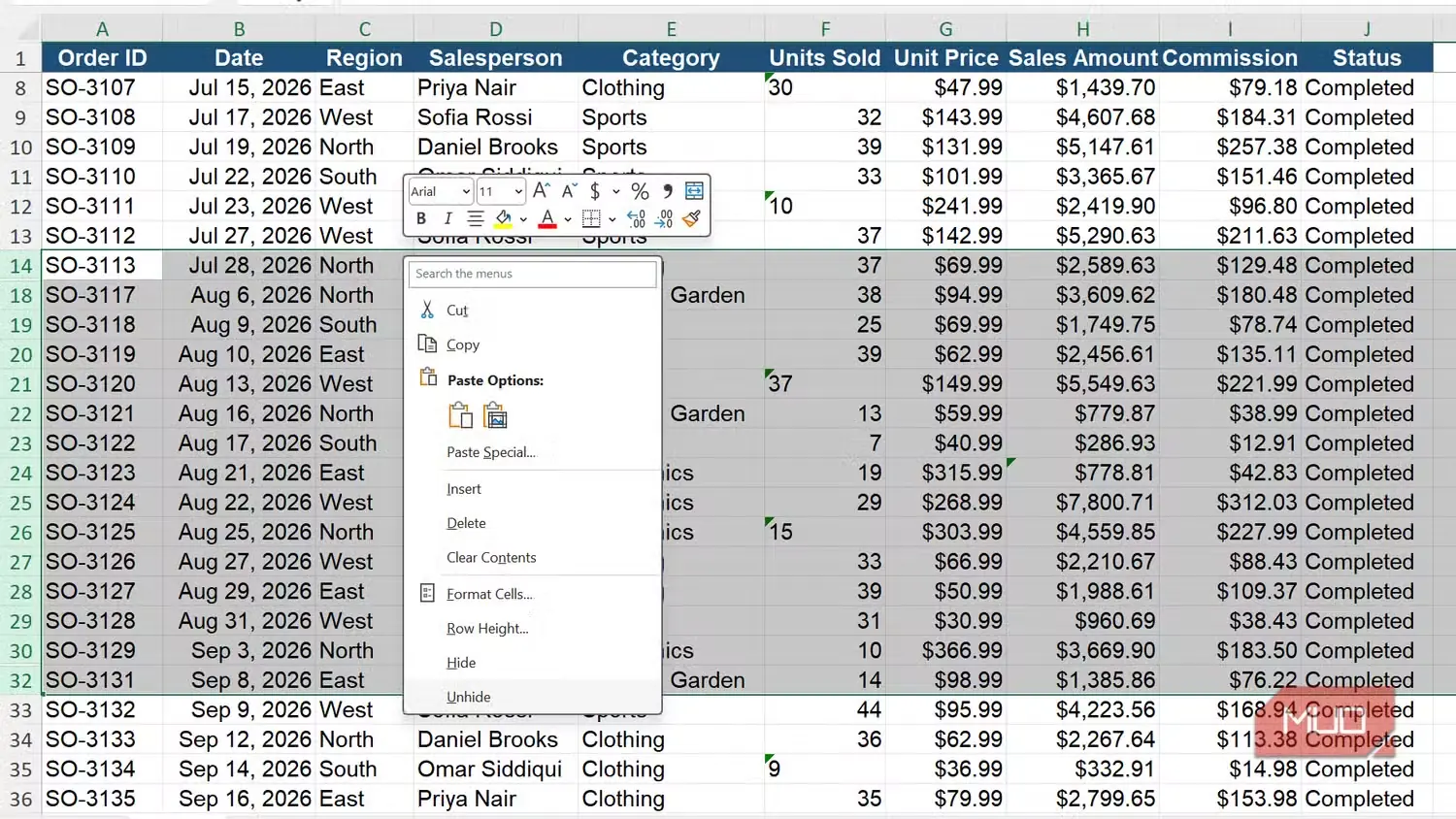Apply the Center alignment icon
1456x819 pixels.
pyautogui.click(x=475, y=219)
